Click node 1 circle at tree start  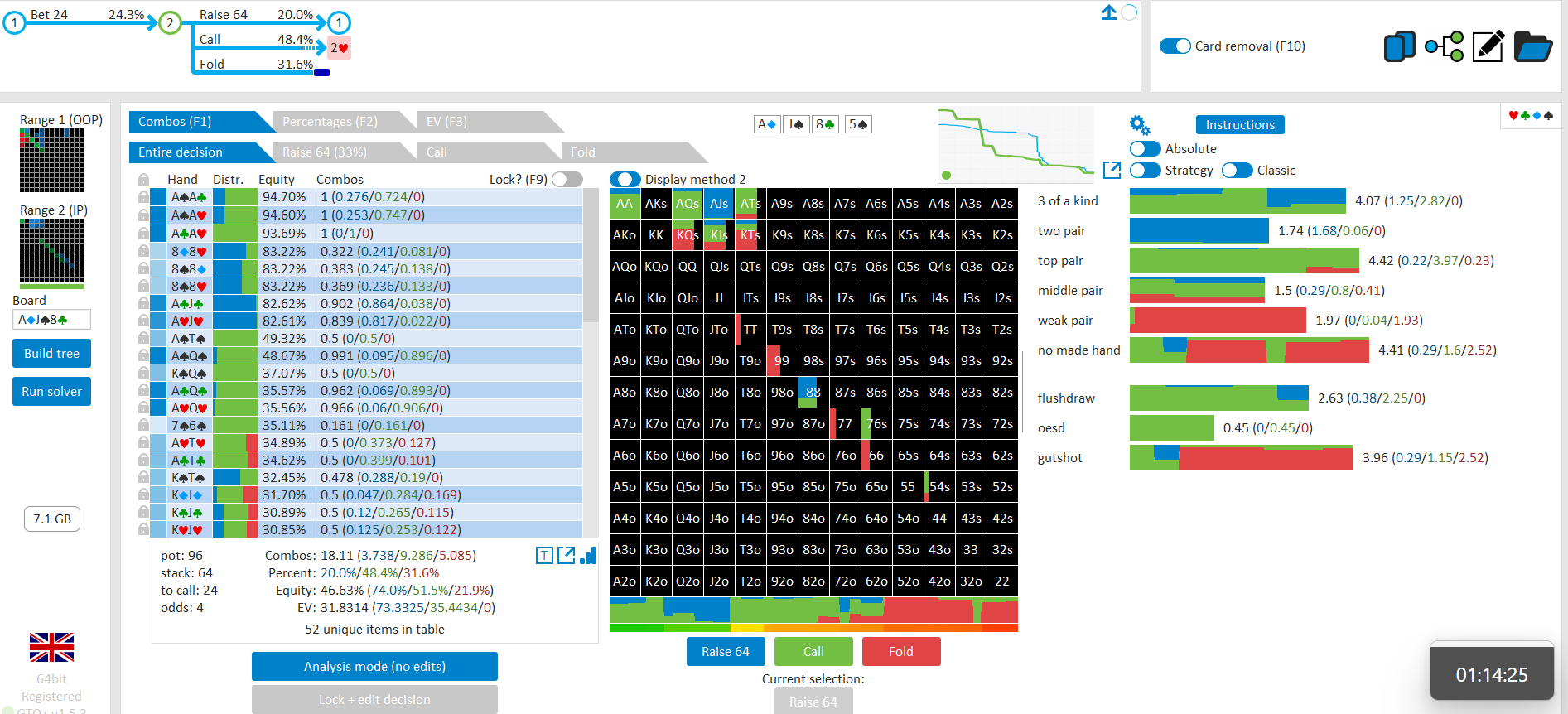click(x=14, y=22)
